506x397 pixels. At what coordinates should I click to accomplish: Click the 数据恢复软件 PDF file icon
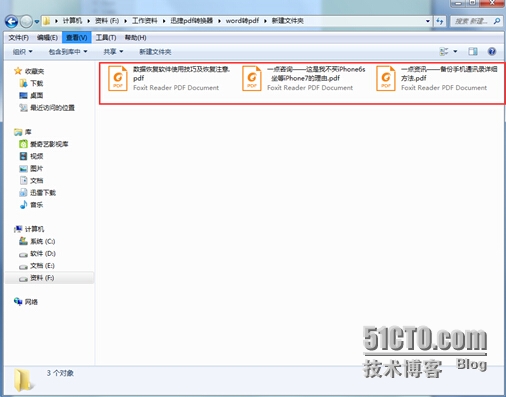click(118, 79)
